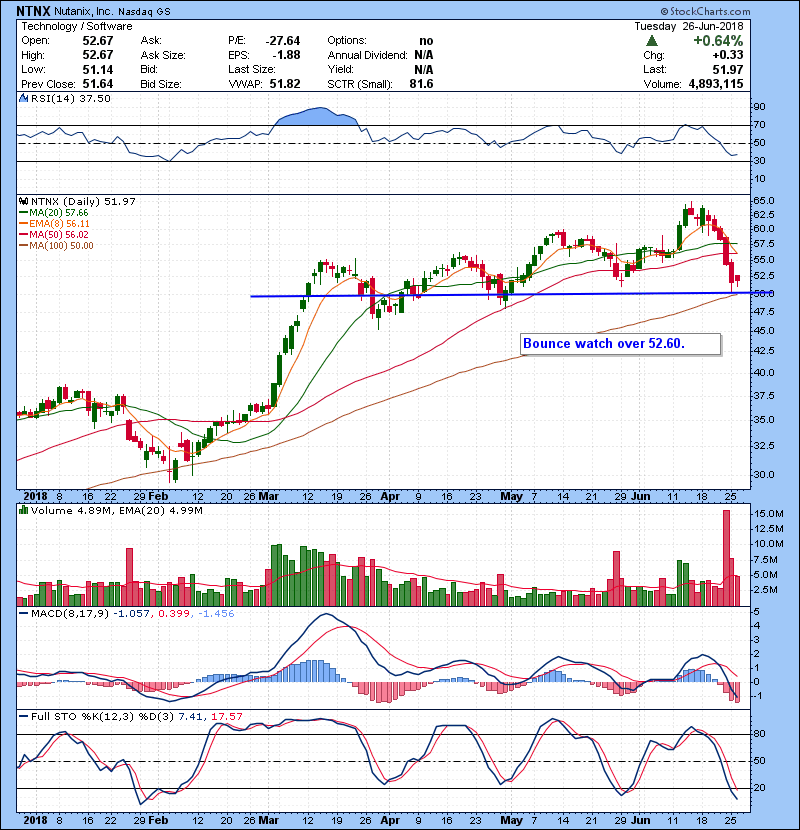Viewport: 800px width, 830px height.
Task: Click the 'Mar' label on the upper date axis
Action: pos(269,497)
